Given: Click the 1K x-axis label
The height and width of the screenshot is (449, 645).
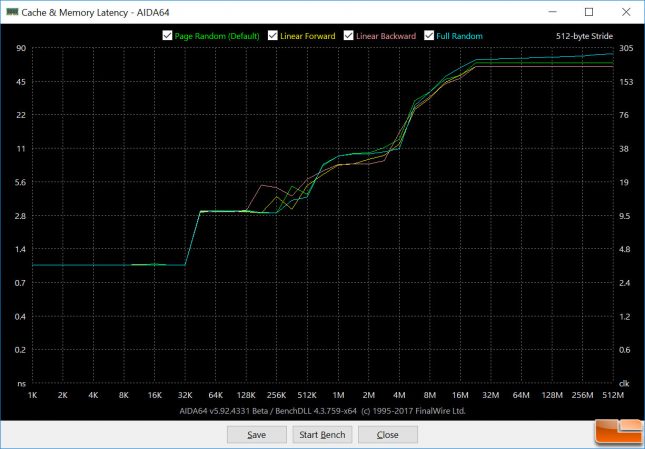Looking at the screenshot, I should 32,395.
